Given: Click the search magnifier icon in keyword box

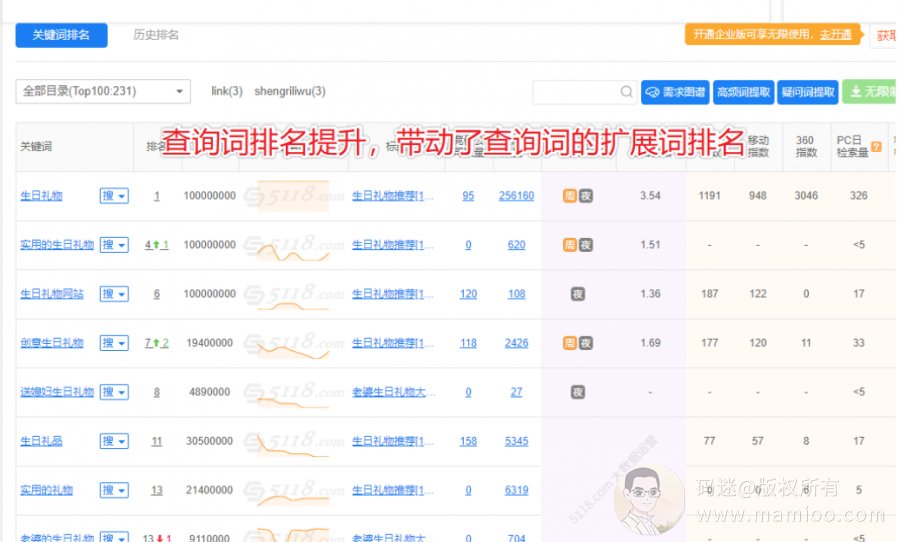Looking at the screenshot, I should (x=627, y=92).
